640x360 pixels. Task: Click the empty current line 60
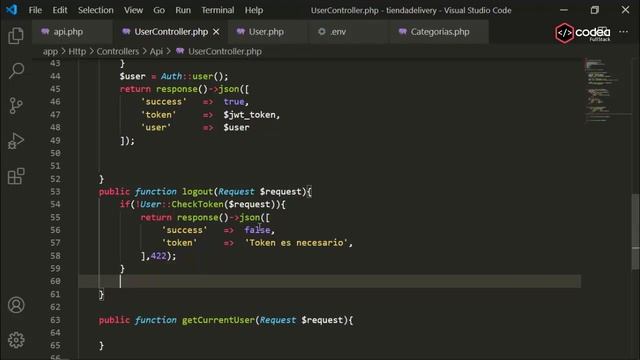pyautogui.click(x=329, y=281)
